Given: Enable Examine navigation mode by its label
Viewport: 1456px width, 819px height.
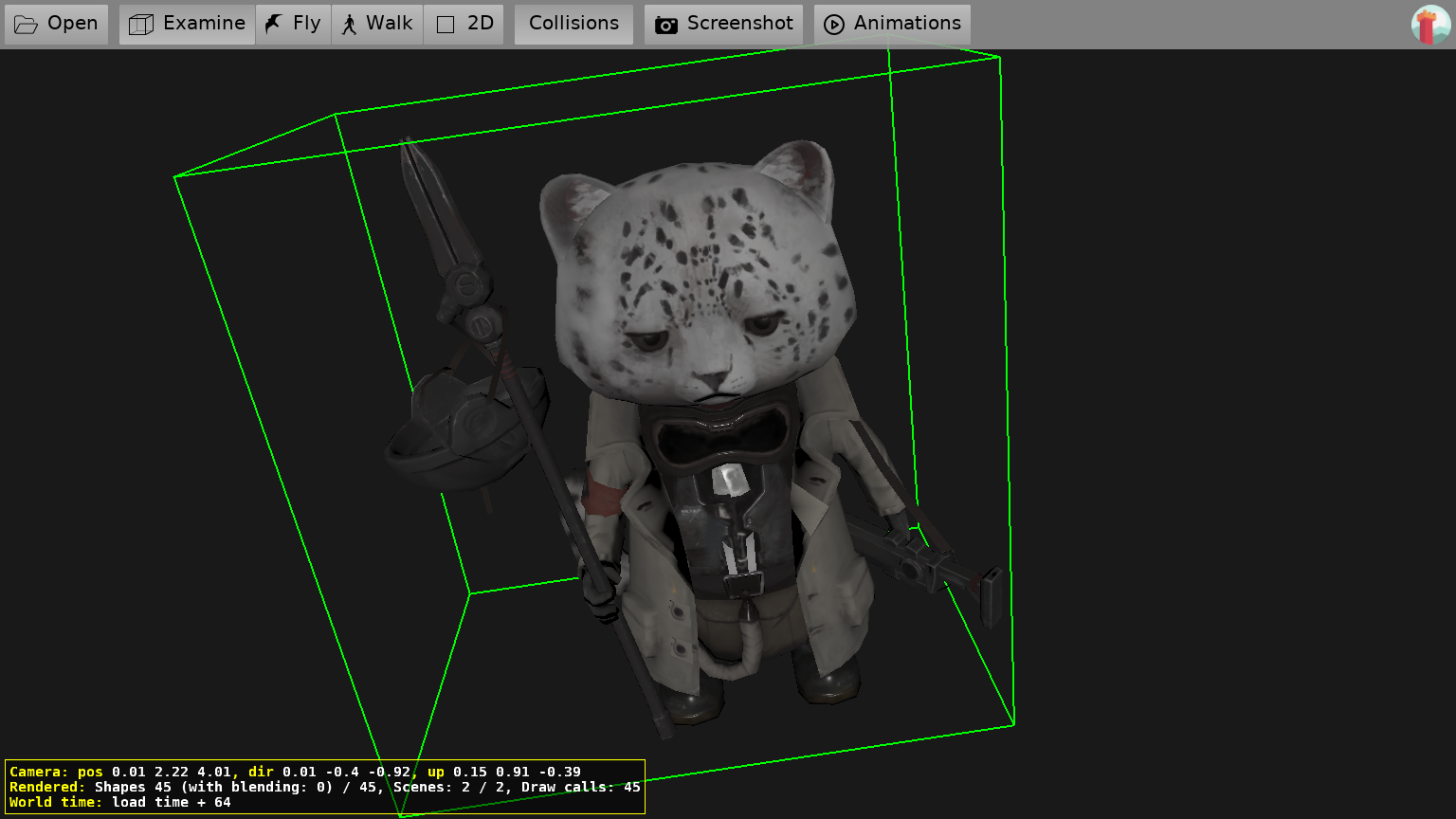Looking at the screenshot, I should (x=204, y=24).
